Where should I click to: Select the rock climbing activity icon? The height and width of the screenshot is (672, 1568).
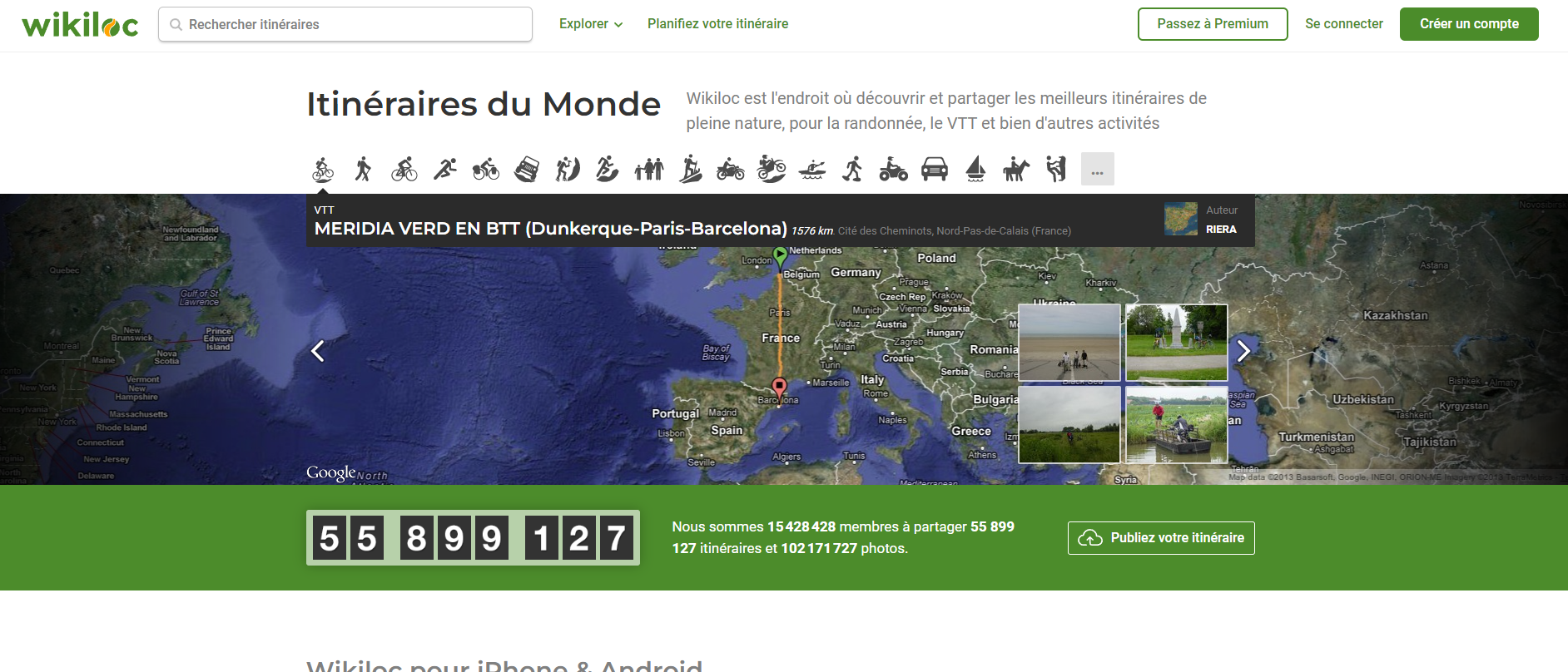tap(1057, 169)
